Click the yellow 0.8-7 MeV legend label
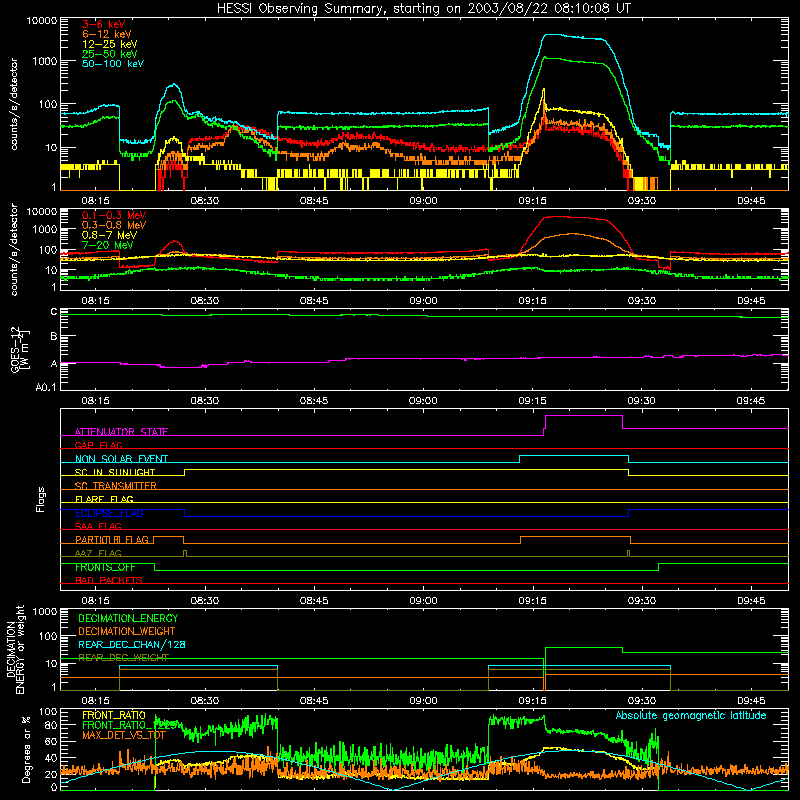This screenshot has height=800, width=800. (x=109, y=235)
